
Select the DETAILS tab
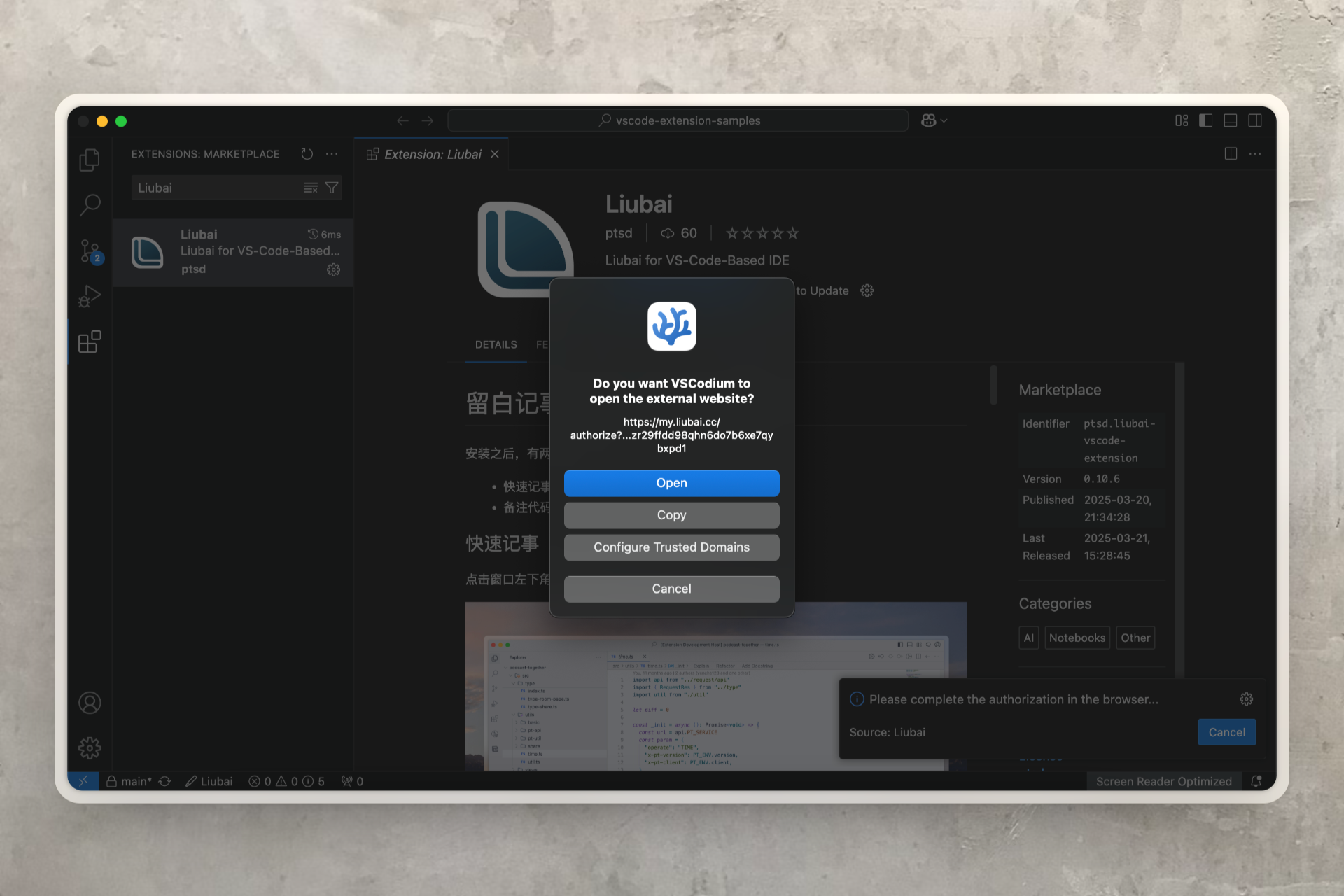[x=496, y=344]
